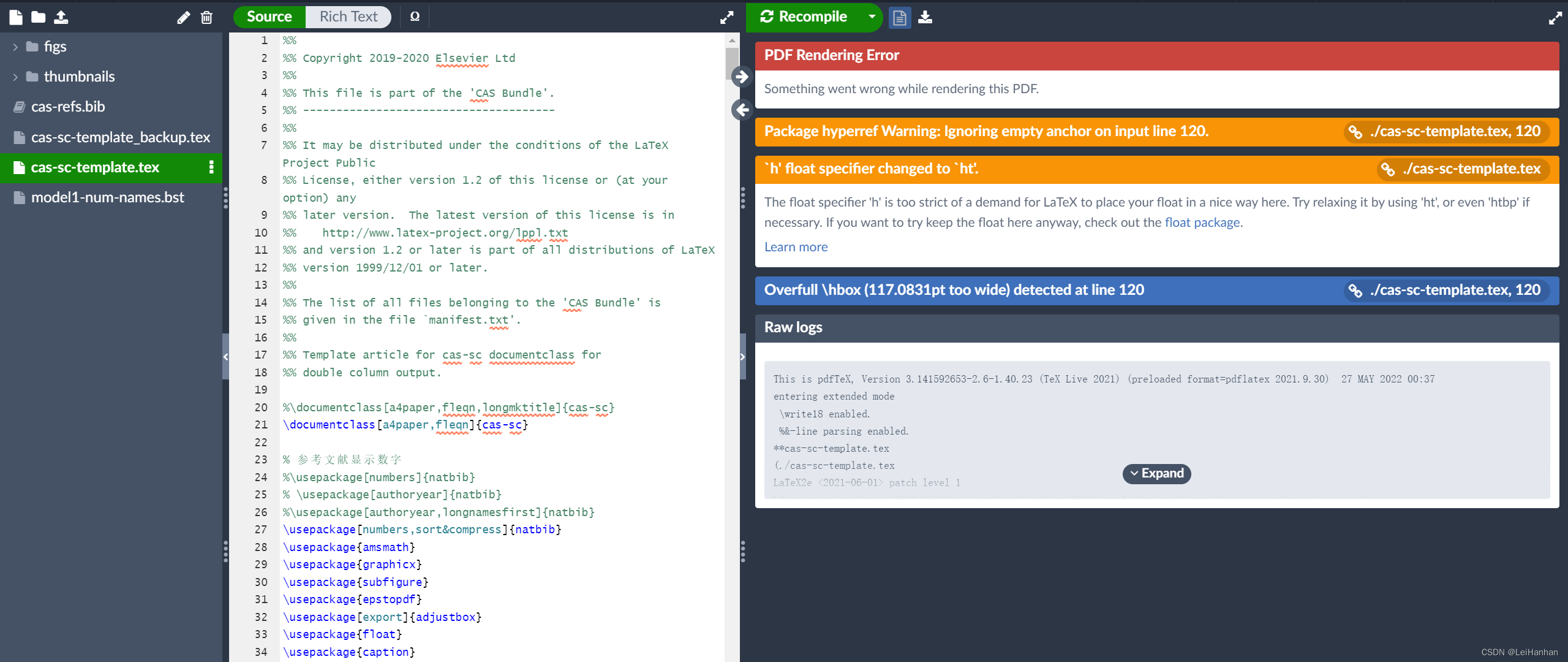Click the upload/share icon in toolbar
The width and height of the screenshot is (1568, 662).
(x=61, y=18)
